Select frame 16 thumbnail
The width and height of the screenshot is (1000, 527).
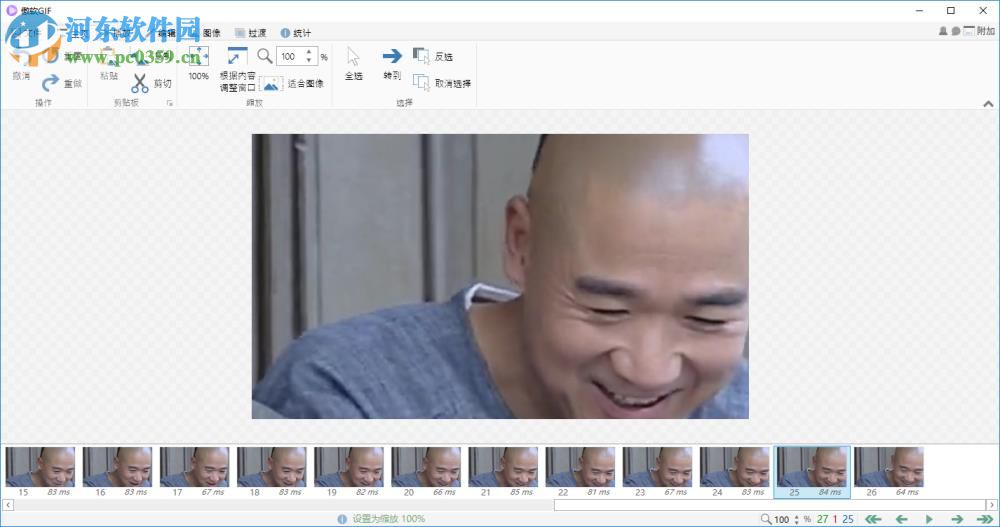(117, 467)
